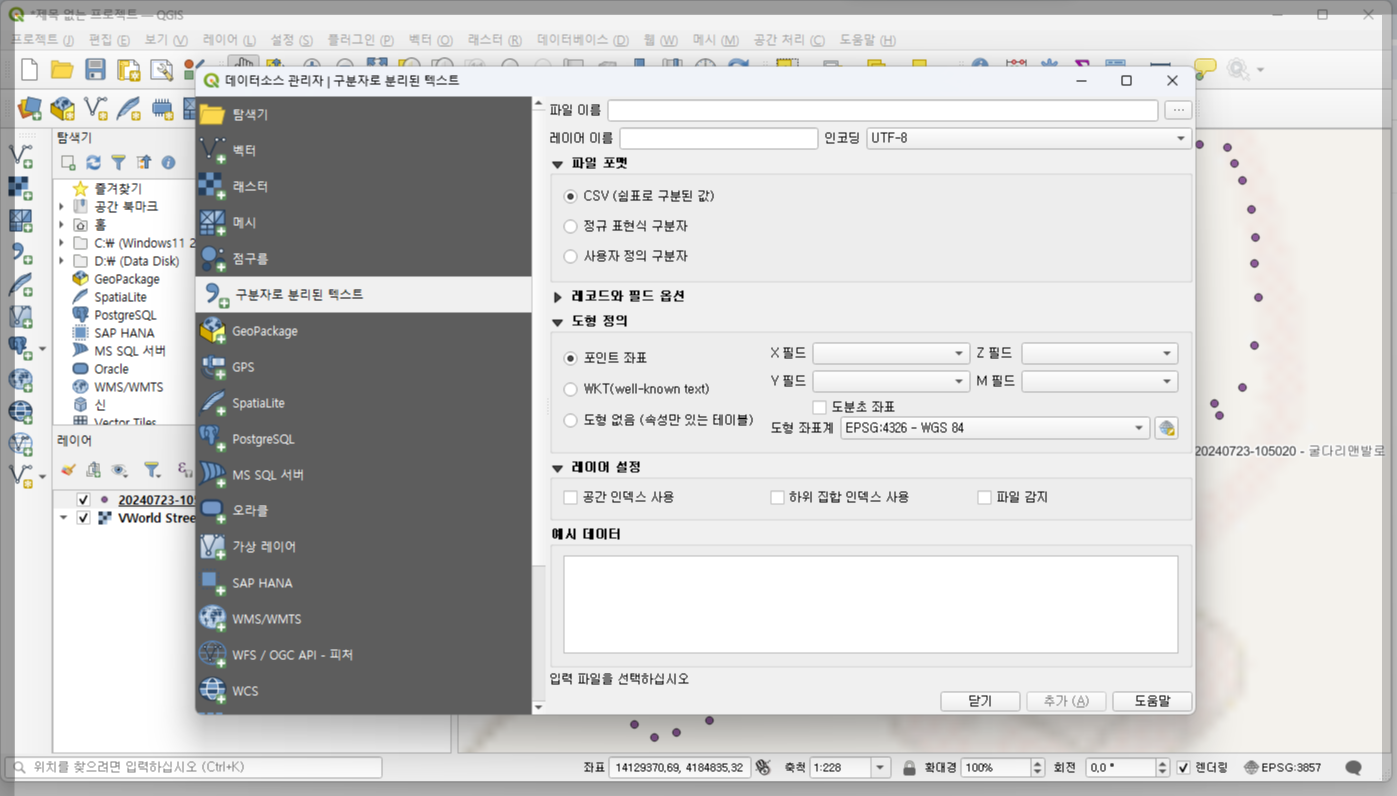Open the Y field dropdown
The width and height of the screenshot is (1397, 796).
[890, 381]
